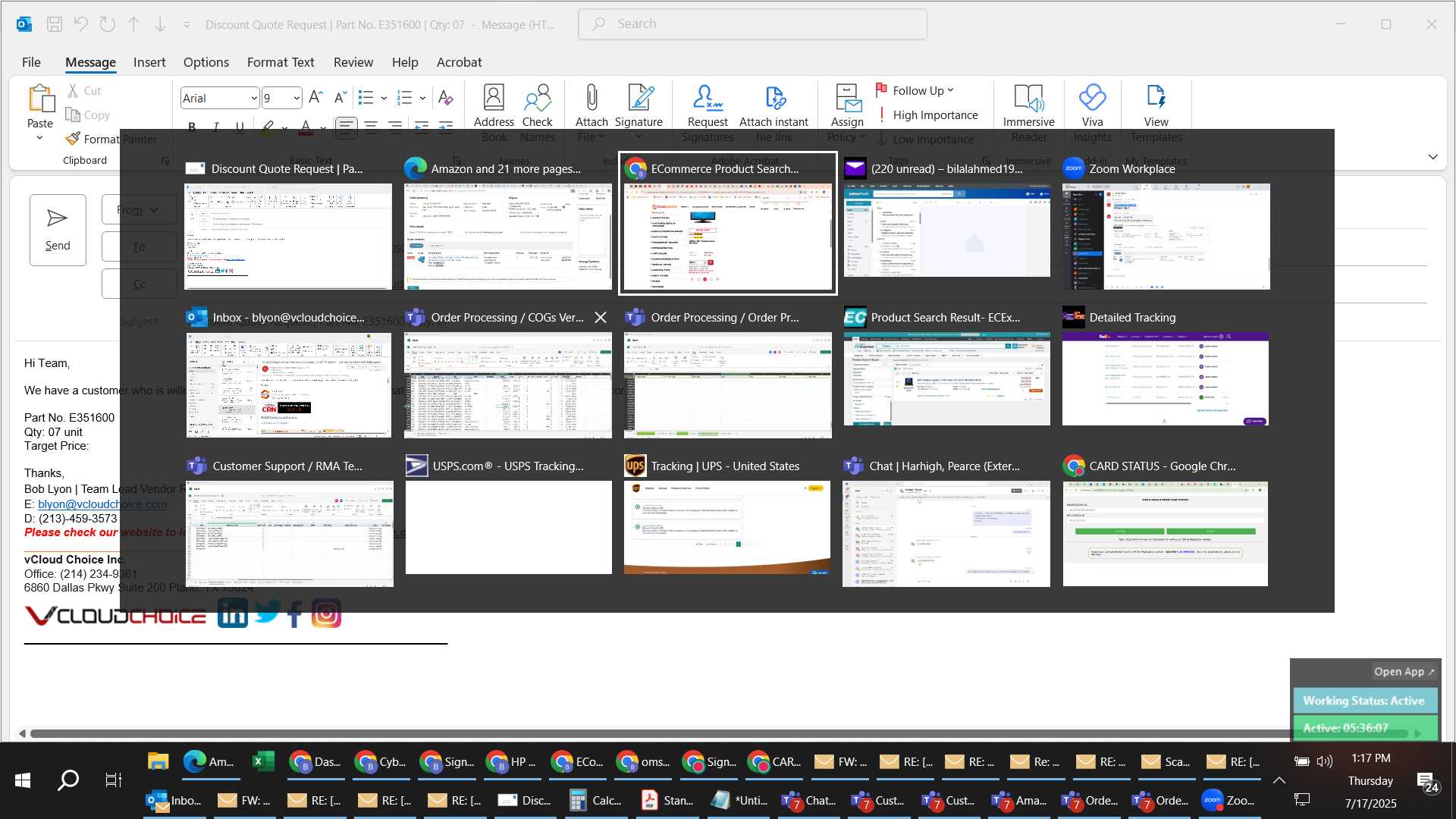The image size is (1456, 819).
Task: Toggle Bold formatting
Action: coord(192,127)
